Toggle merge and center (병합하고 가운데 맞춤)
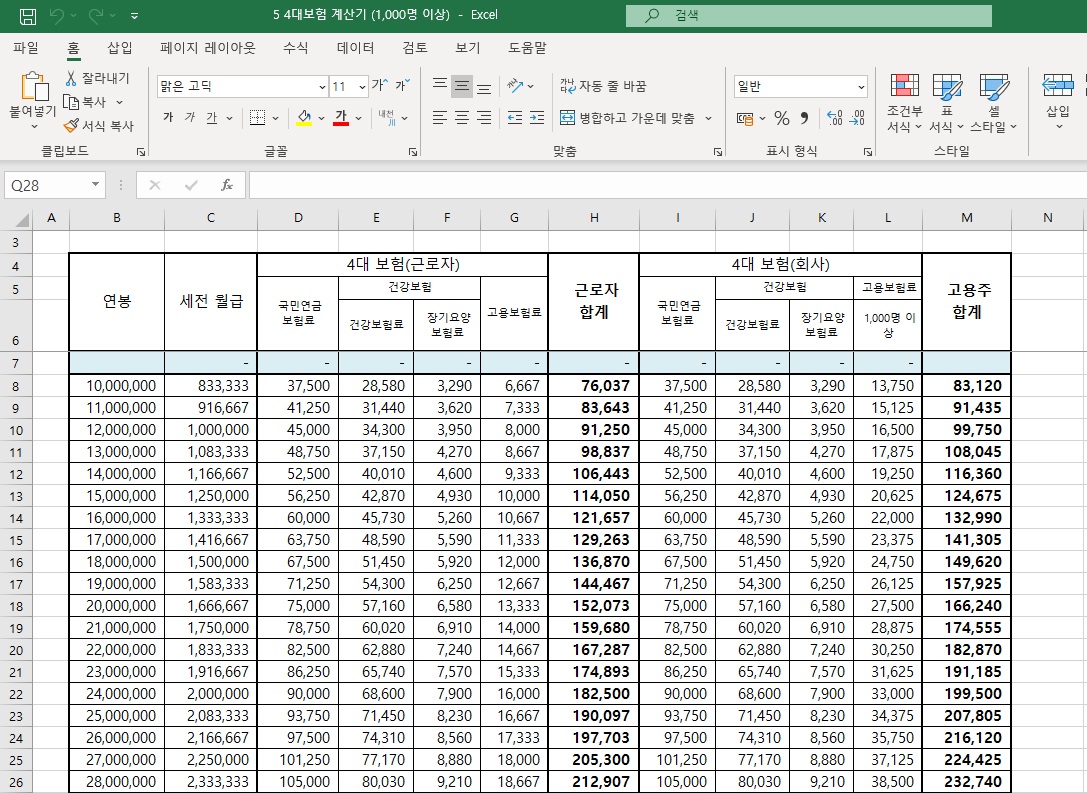The image size is (1087, 793). click(x=628, y=118)
